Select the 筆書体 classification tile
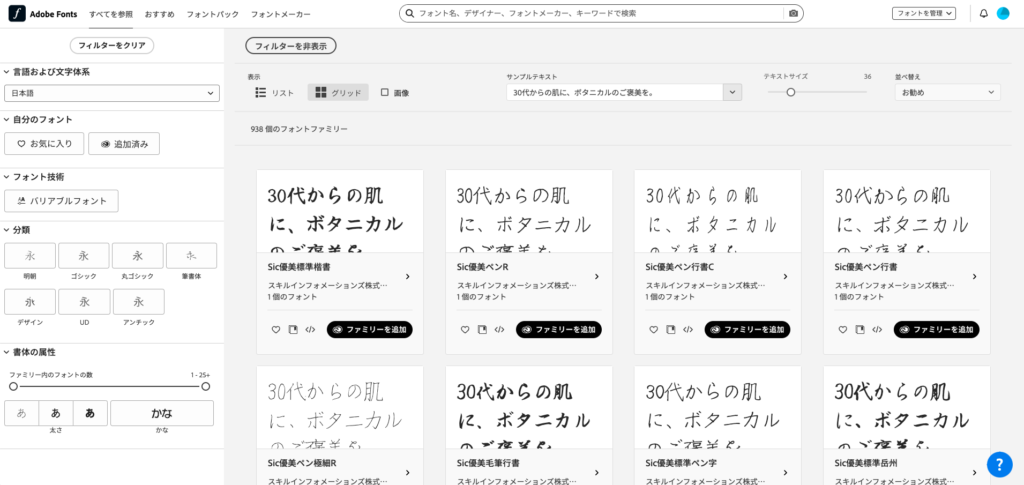The height and width of the screenshot is (485, 1024). pyautogui.click(x=191, y=256)
